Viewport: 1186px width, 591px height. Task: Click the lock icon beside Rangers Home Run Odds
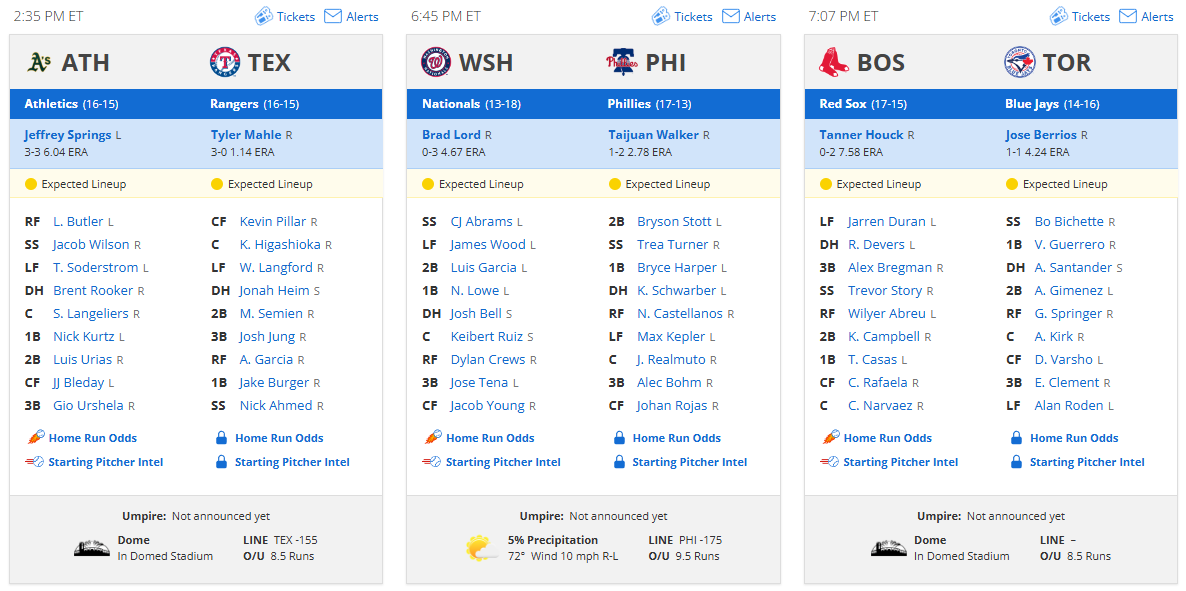pyautogui.click(x=222, y=437)
